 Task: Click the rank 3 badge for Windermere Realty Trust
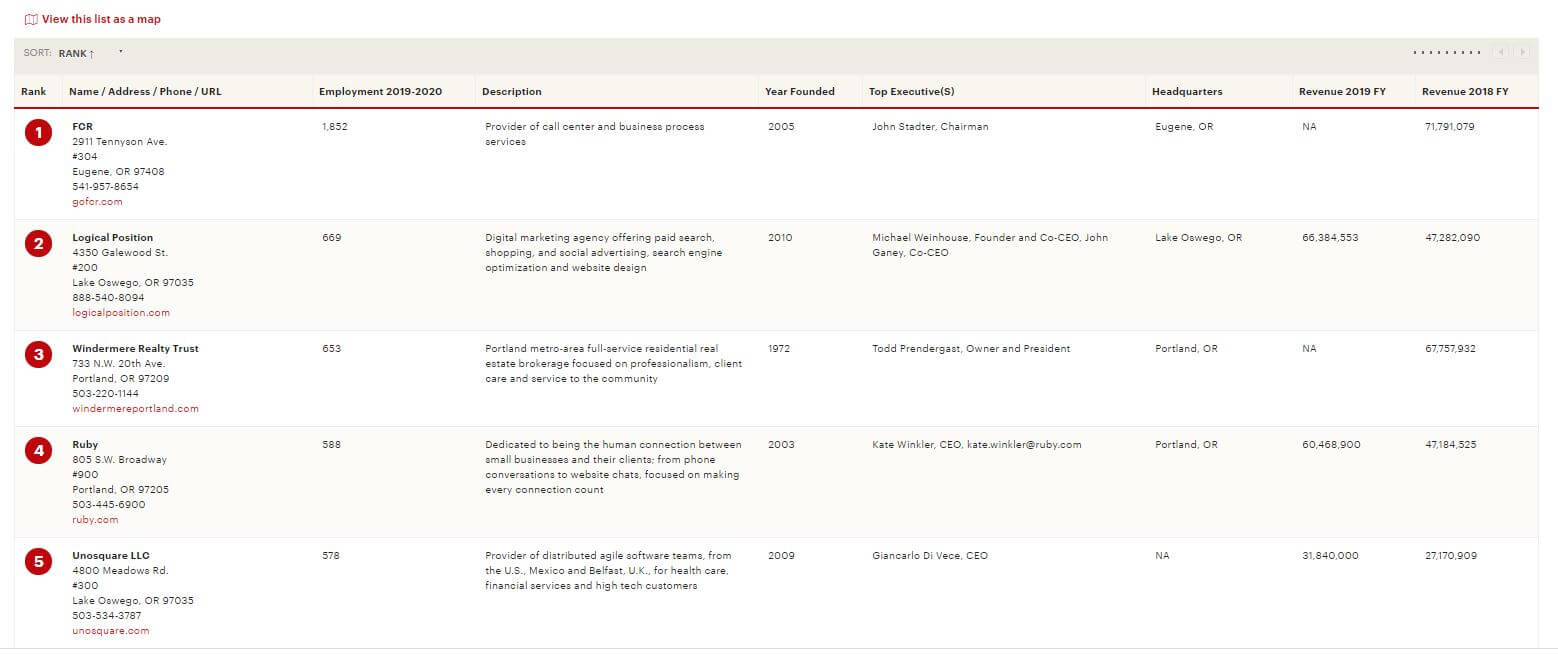click(x=38, y=354)
